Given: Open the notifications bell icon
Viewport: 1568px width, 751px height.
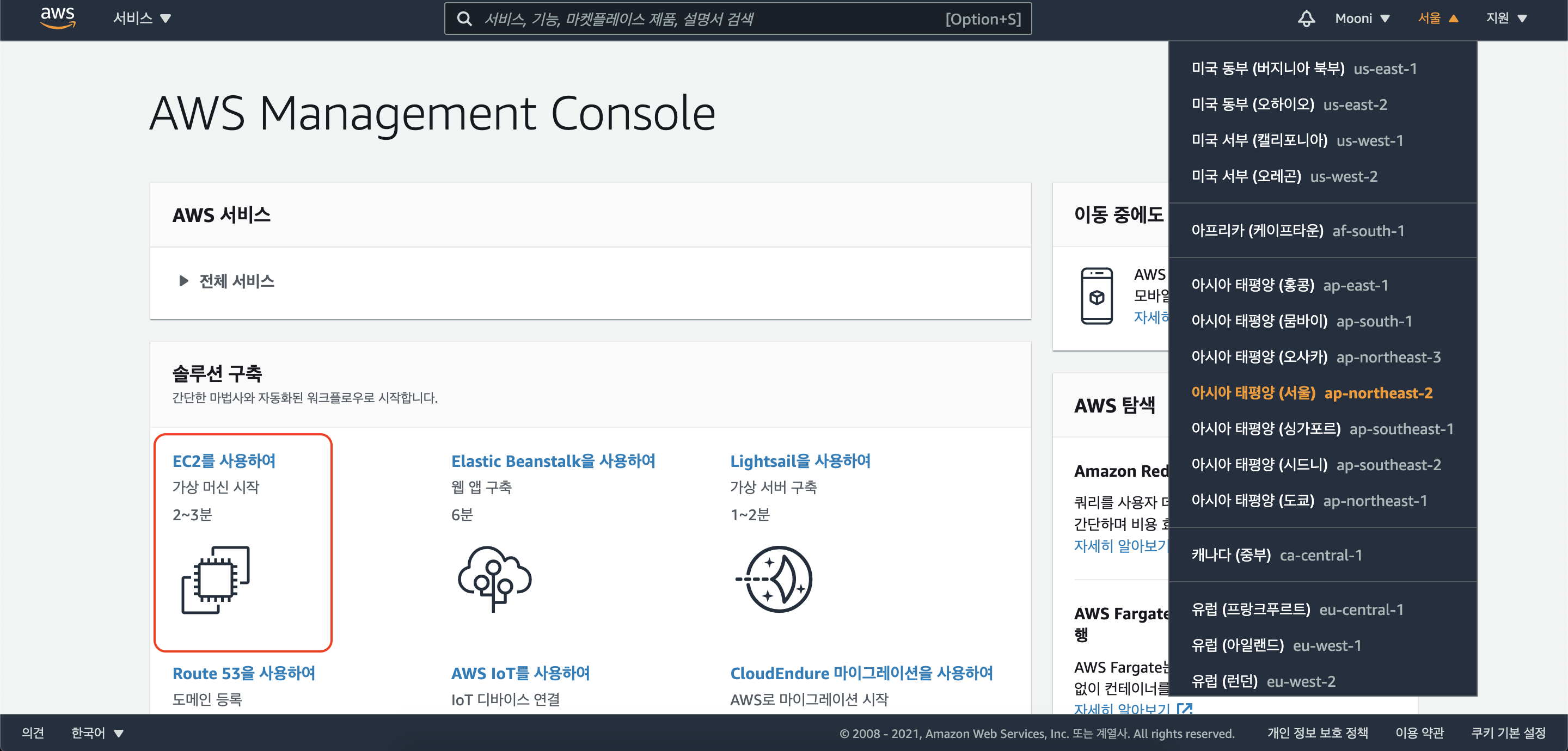Looking at the screenshot, I should pyautogui.click(x=1306, y=19).
